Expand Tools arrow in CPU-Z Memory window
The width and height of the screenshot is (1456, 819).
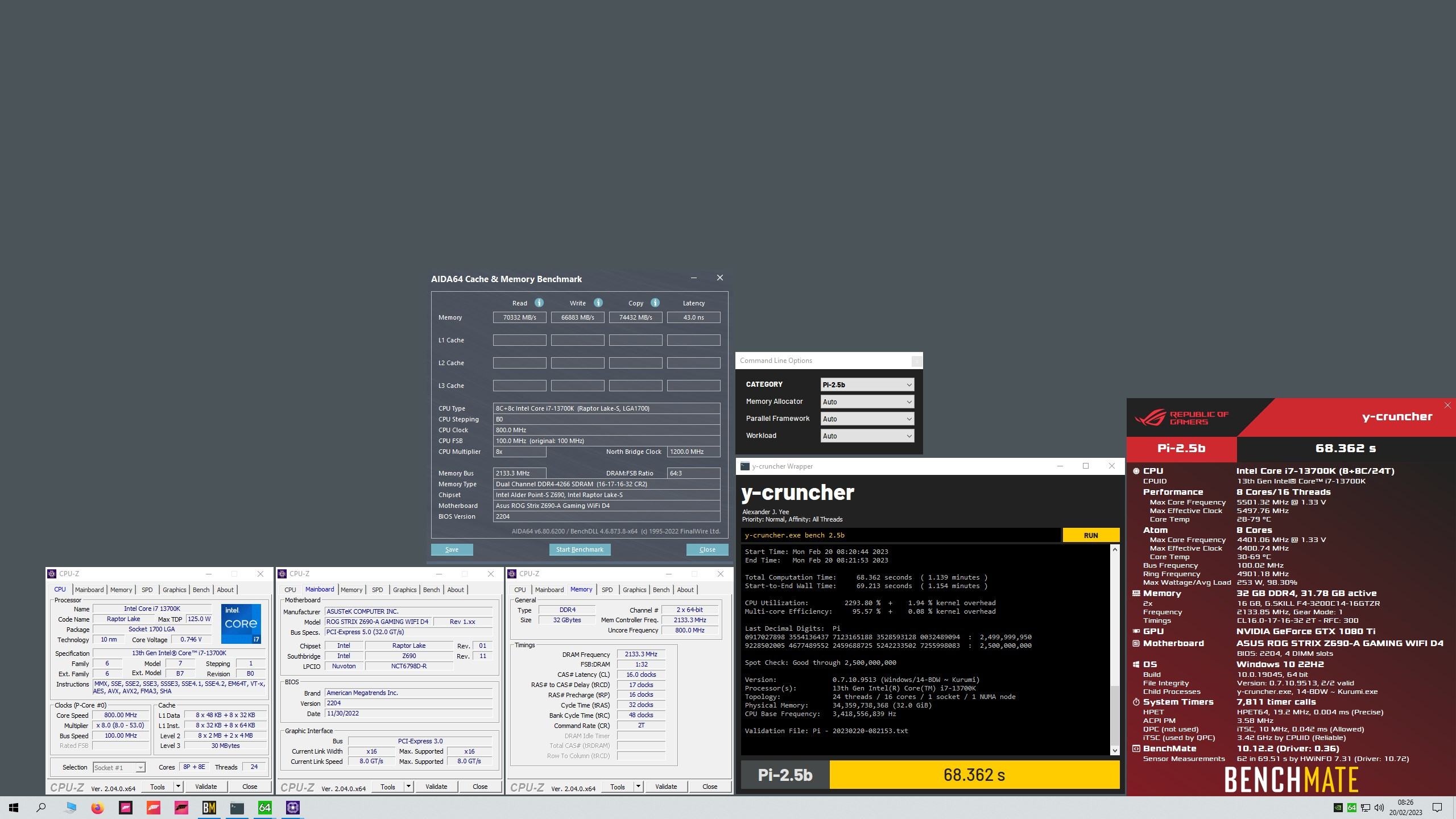tap(638, 787)
